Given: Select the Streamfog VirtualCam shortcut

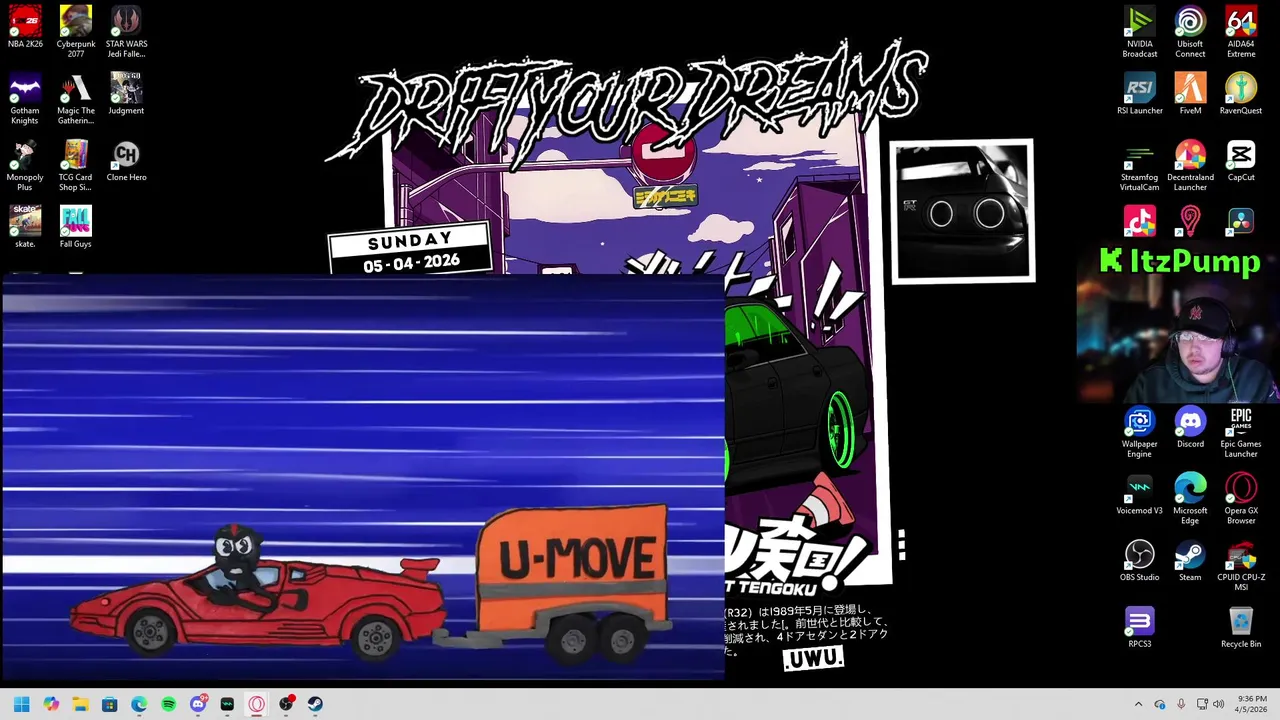Looking at the screenshot, I should coord(1139,165).
